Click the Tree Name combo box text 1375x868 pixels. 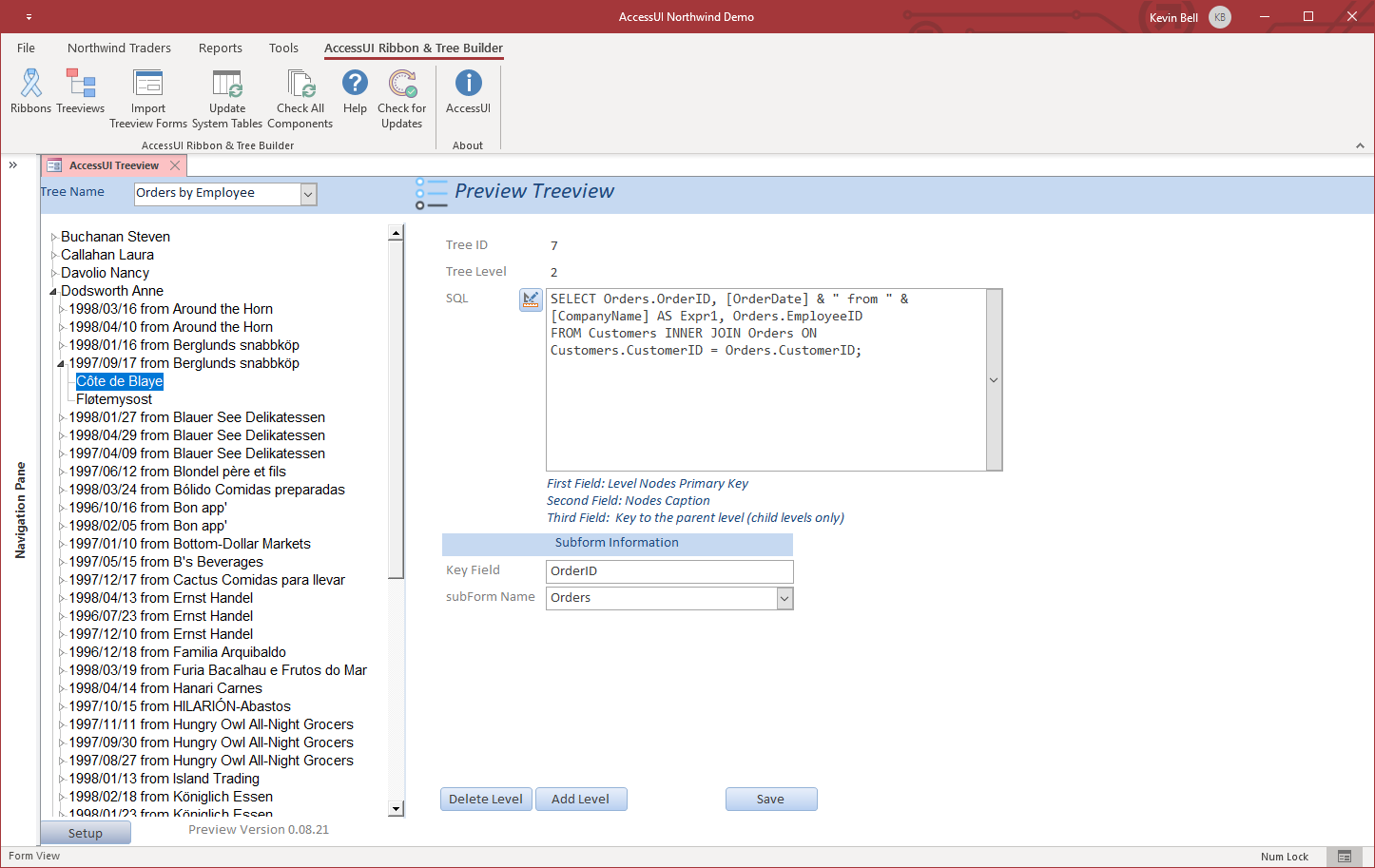[x=217, y=194]
